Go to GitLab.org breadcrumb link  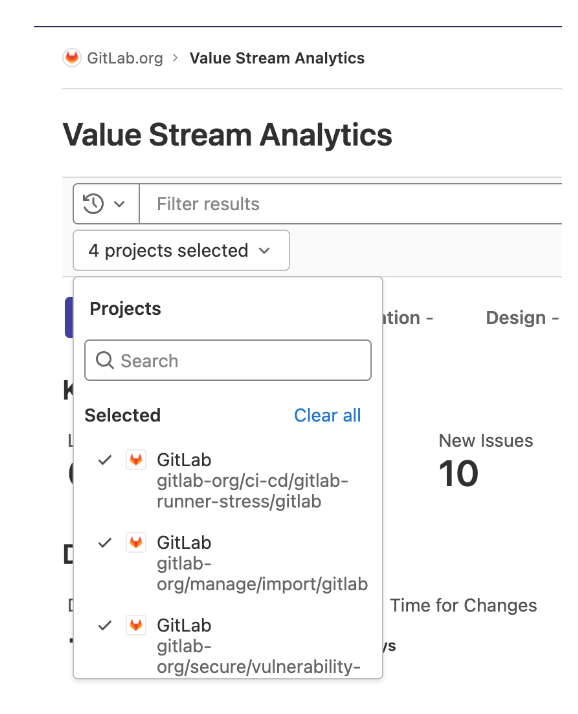[x=125, y=58]
